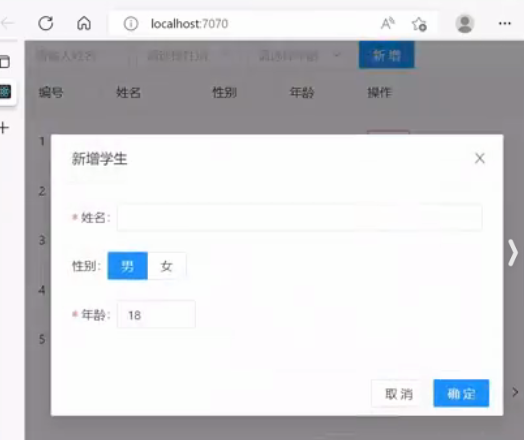Click the 新增学生 dialog title
The width and height of the screenshot is (524, 440).
(x=100, y=158)
